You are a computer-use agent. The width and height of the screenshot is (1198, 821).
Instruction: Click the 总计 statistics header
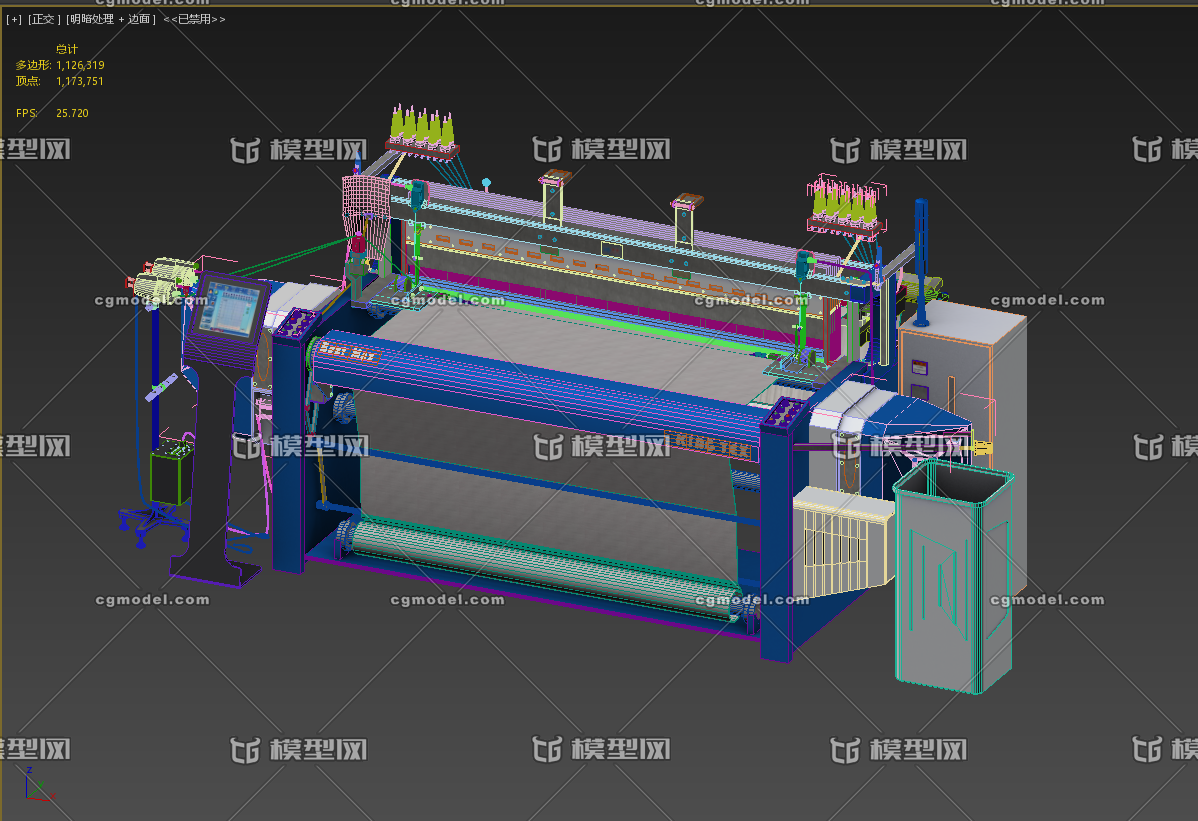coord(66,50)
